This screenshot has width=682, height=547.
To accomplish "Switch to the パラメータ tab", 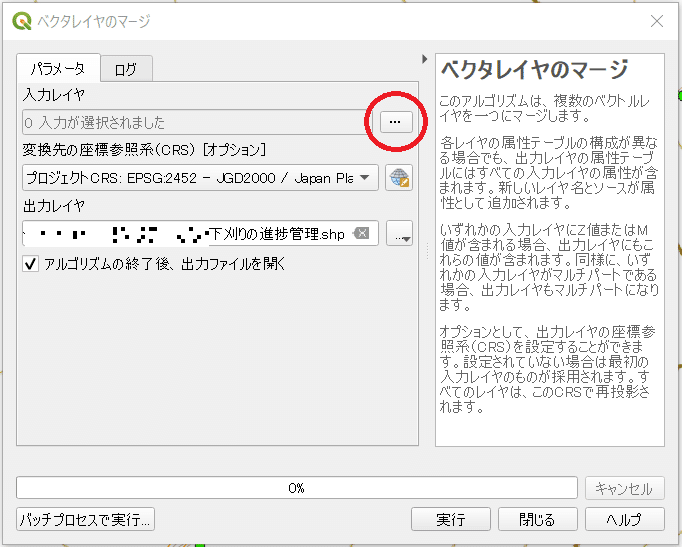I will (x=58, y=69).
